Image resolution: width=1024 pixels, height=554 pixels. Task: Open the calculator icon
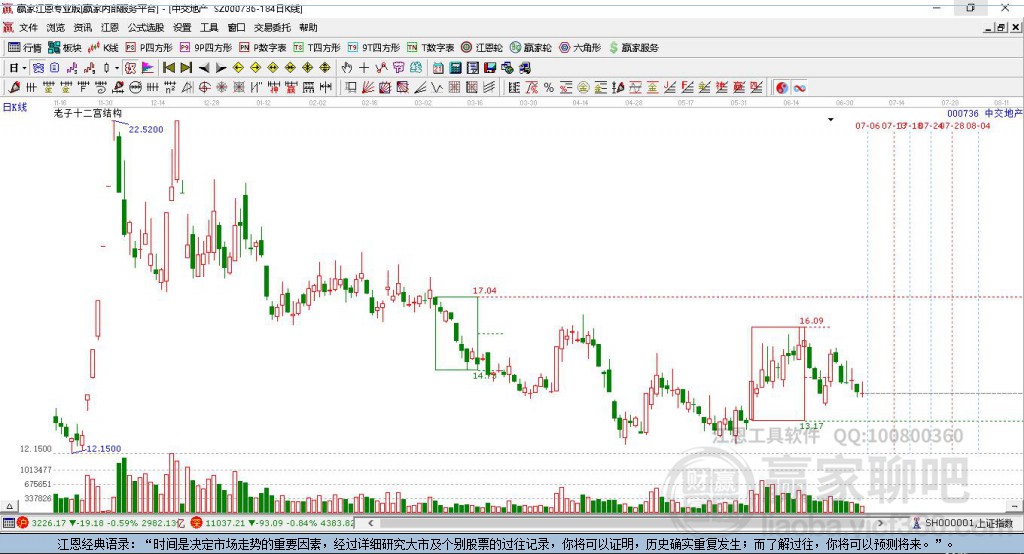(x=455, y=68)
